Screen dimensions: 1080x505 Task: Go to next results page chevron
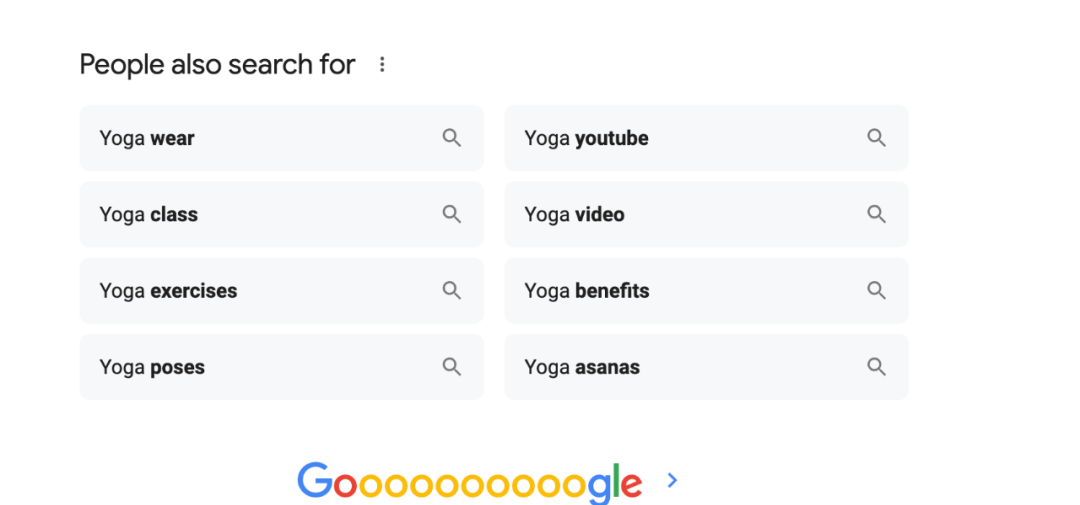[x=672, y=481]
